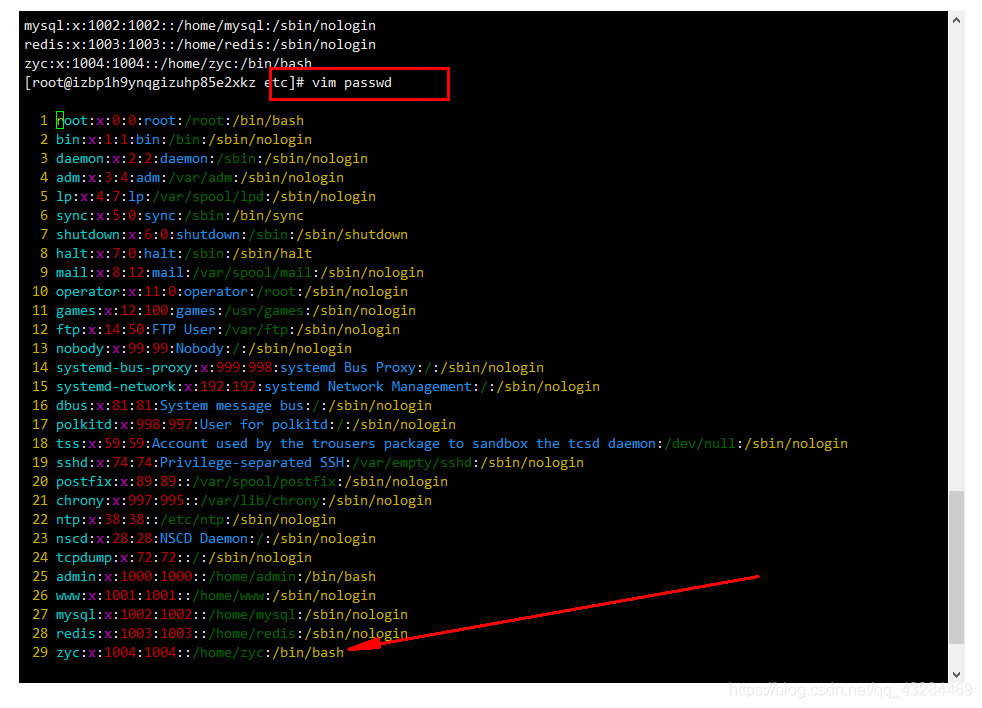Select the daemon:x:2:2 line
The width and height of the screenshot is (982, 708).
[212, 159]
